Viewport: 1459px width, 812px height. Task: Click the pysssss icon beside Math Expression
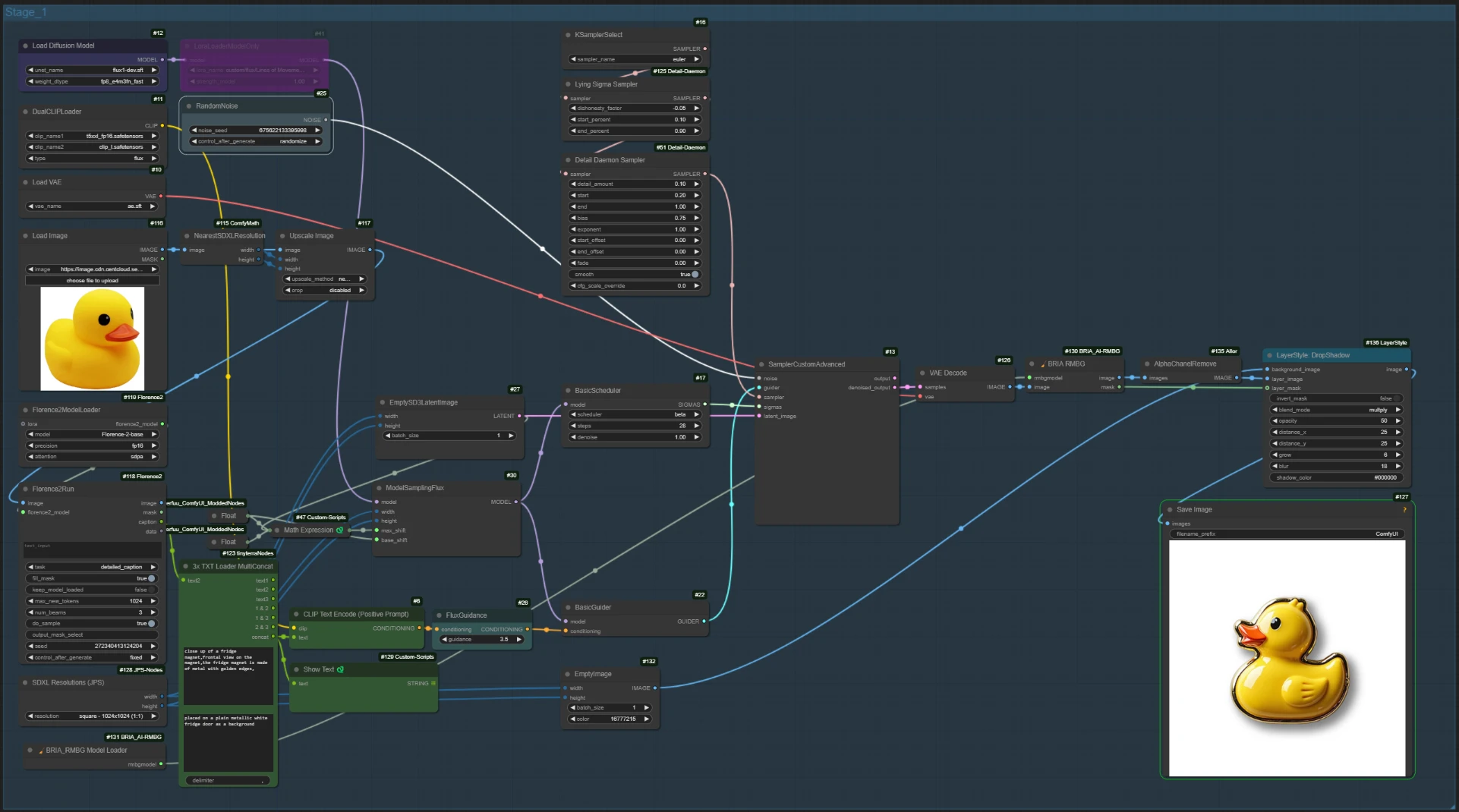click(339, 530)
